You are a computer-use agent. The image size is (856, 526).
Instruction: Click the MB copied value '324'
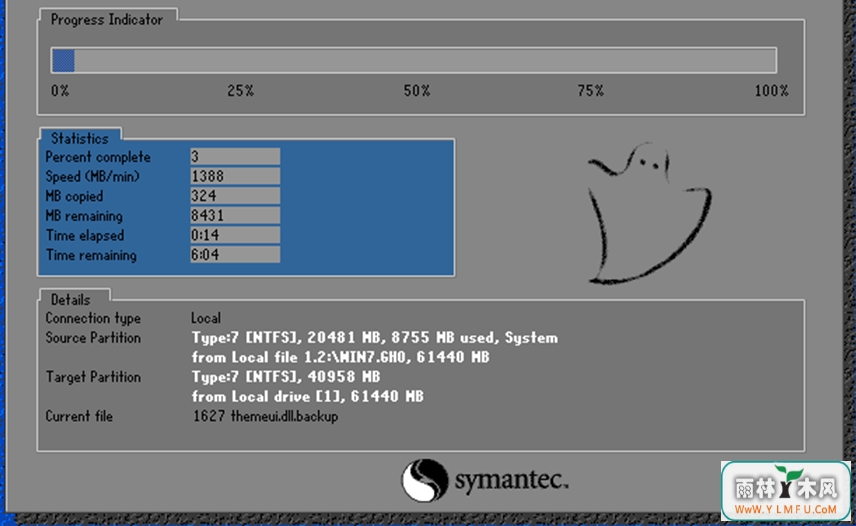tap(235, 196)
